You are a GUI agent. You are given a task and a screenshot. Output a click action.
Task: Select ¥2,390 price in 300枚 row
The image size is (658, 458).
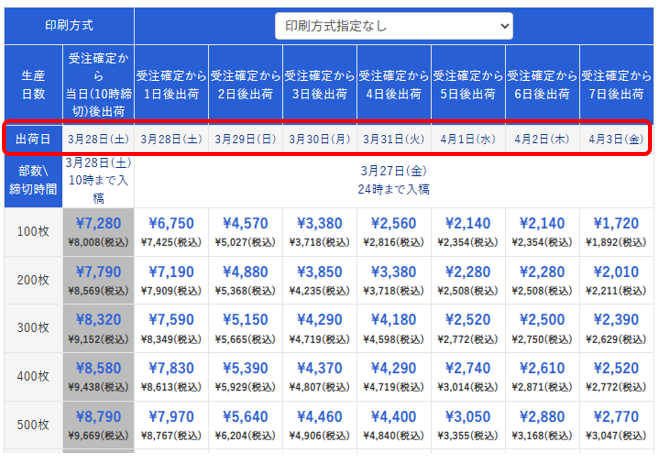point(617,320)
